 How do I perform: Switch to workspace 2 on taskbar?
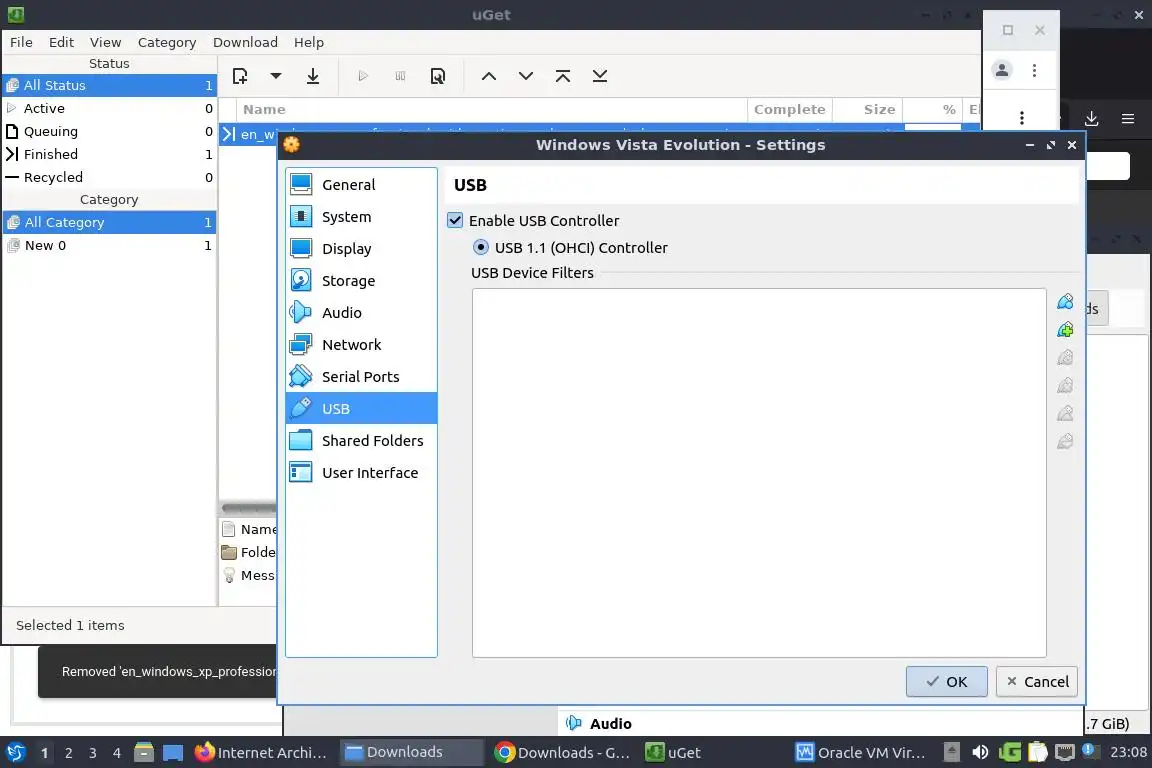pyautogui.click(x=68, y=753)
